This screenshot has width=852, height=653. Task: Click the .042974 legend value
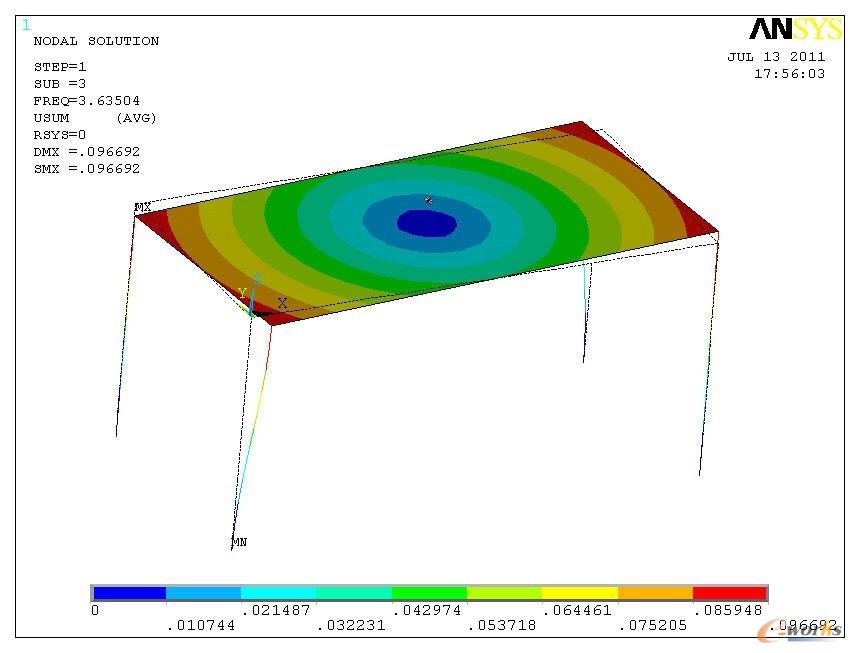(x=429, y=610)
